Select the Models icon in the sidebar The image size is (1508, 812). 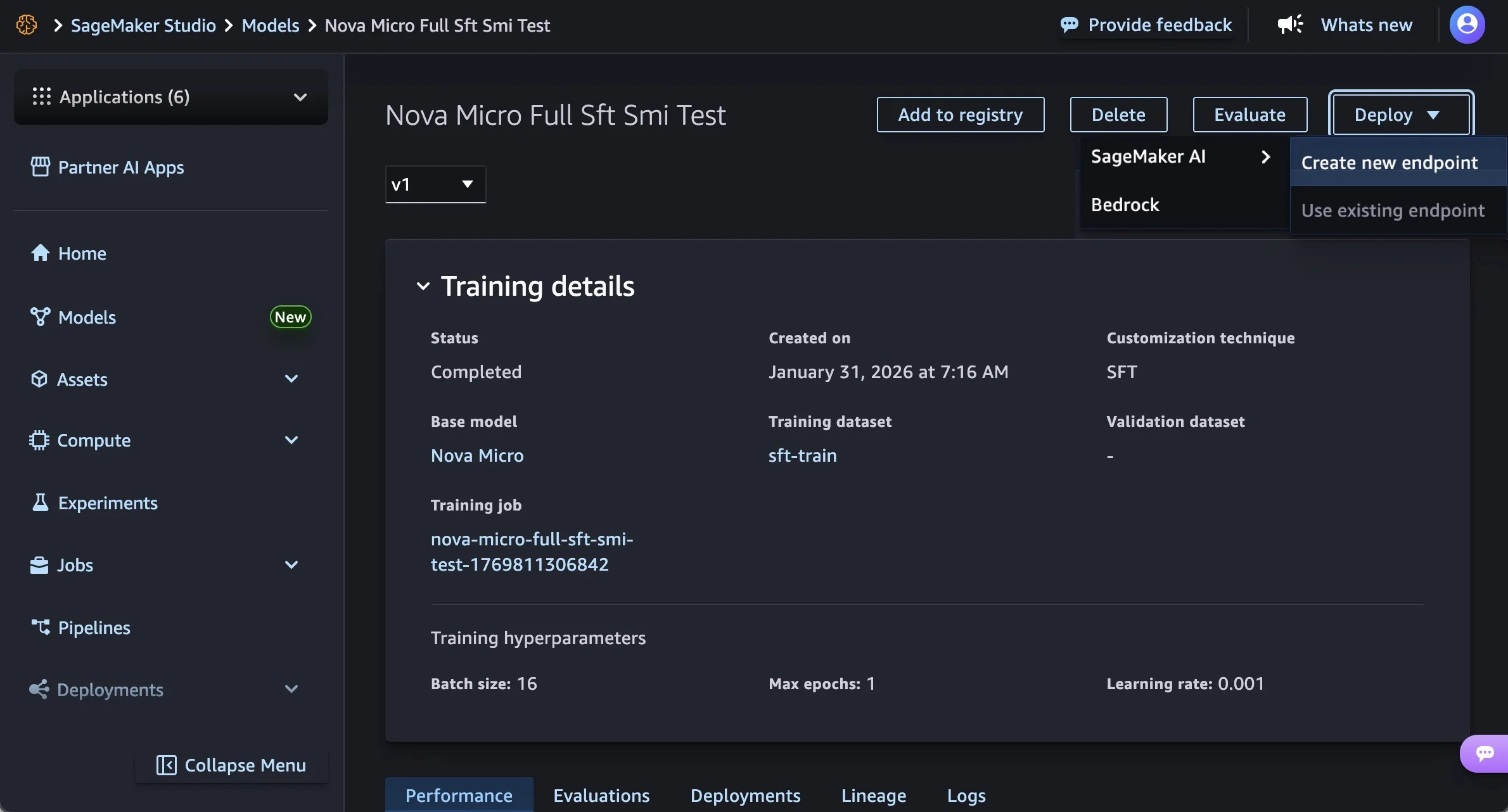(39, 317)
